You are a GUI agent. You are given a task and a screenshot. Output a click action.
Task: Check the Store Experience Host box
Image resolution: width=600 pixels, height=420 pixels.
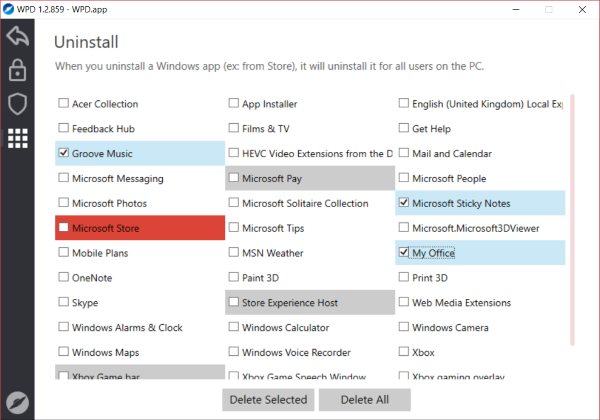(x=234, y=302)
